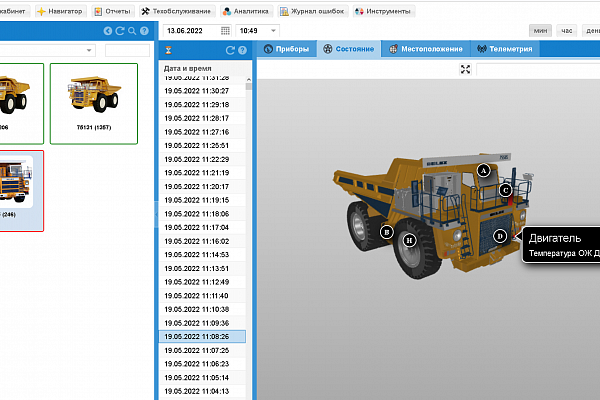Image resolution: width=600 pixels, height=400 pixels.
Task: Click the scroll-up arrow of the time list
Action: point(249,80)
